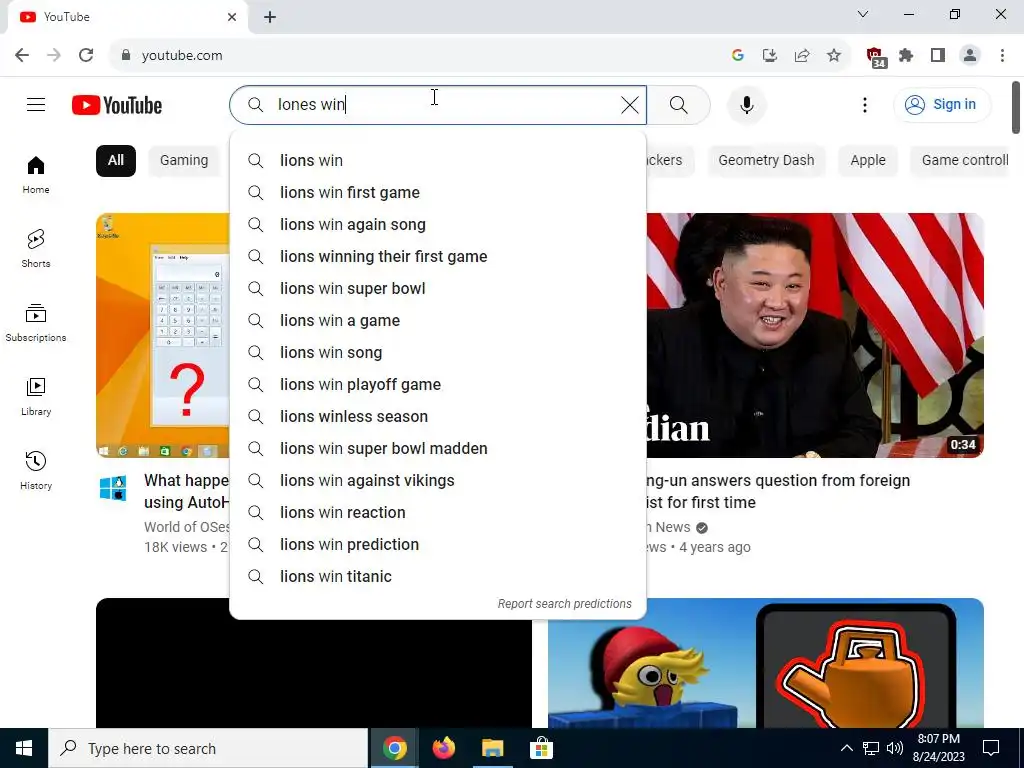This screenshot has height=768, width=1024.
Task: Choose suggestion "lions win again song"
Action: [438, 225]
